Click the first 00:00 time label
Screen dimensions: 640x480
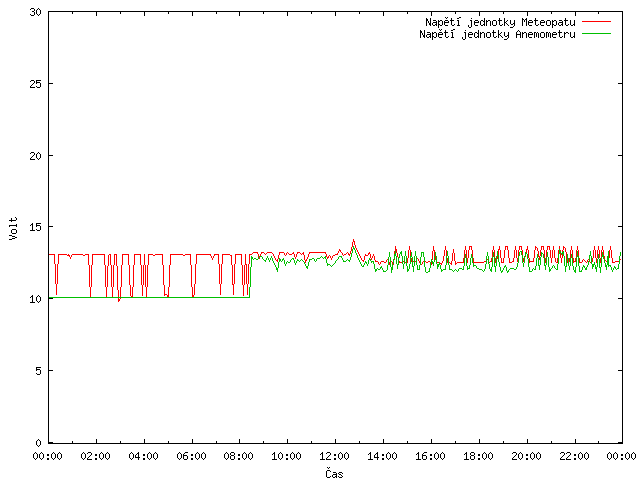48,456
